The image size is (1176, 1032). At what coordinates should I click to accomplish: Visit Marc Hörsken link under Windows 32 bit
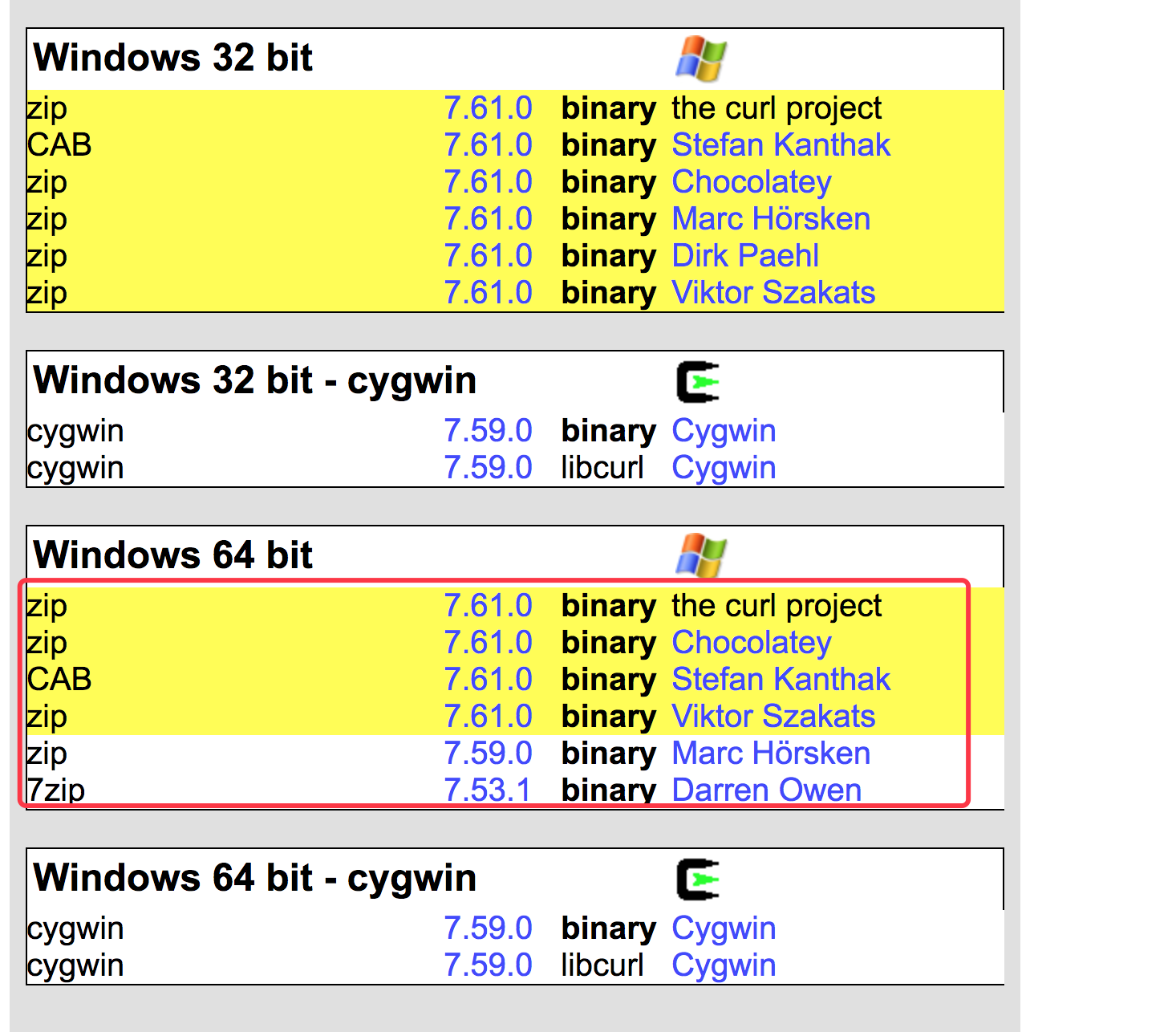point(771,219)
